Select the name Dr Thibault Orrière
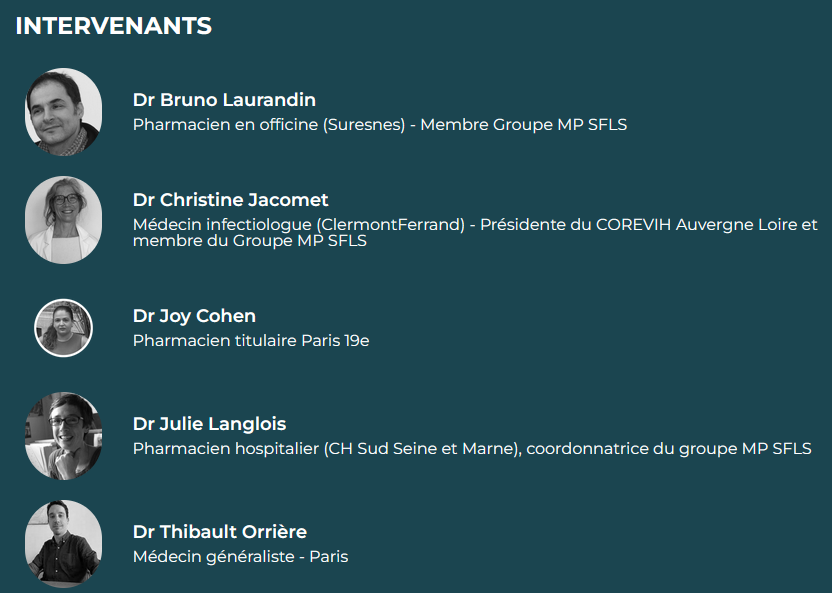This screenshot has height=593, width=832. (x=220, y=532)
